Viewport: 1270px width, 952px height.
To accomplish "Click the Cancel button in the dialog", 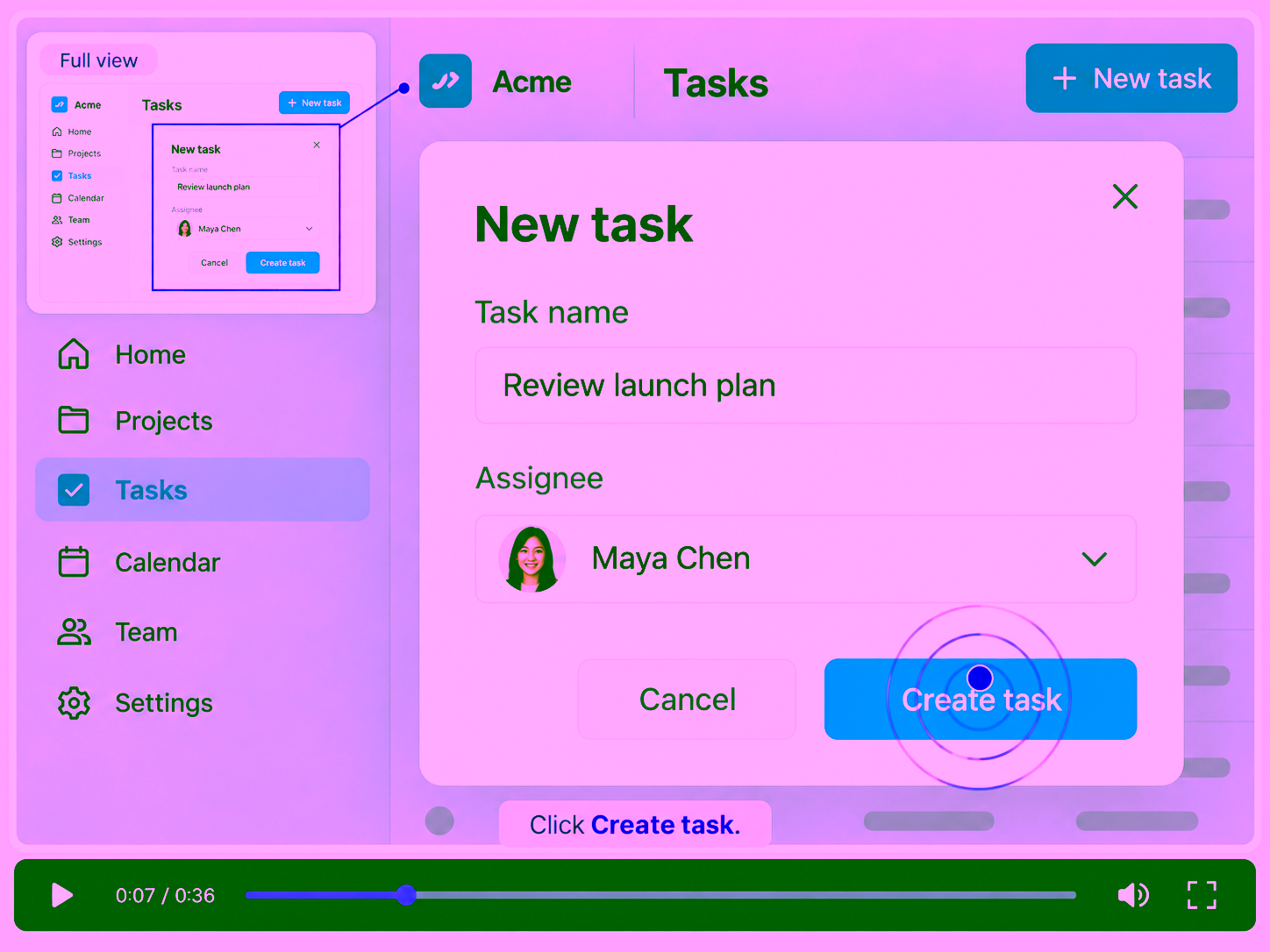I will coord(688,700).
